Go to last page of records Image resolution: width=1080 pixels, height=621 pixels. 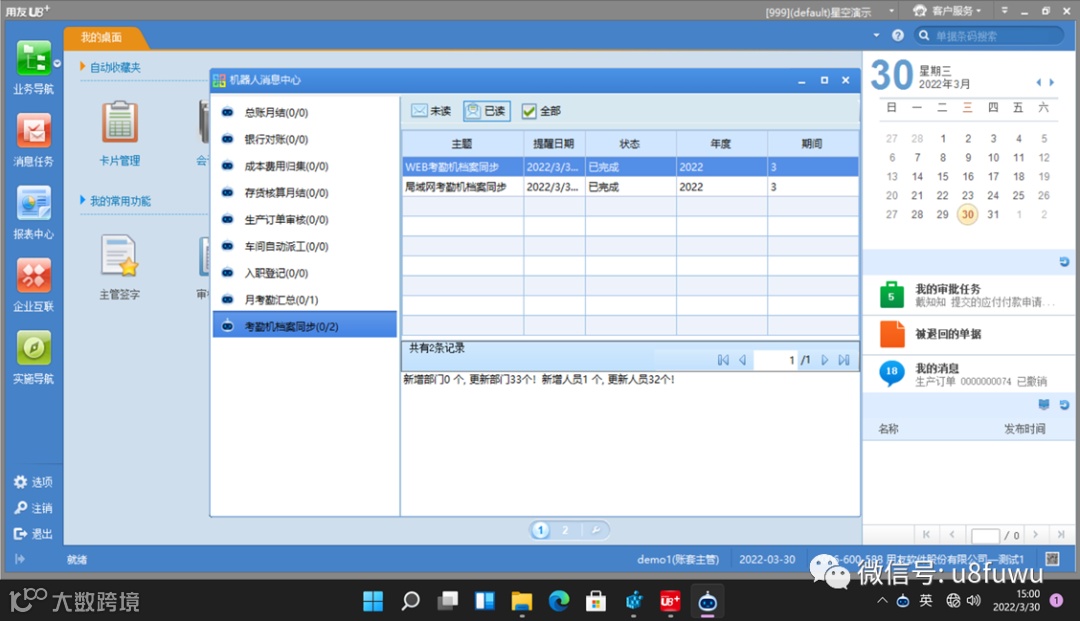(844, 360)
